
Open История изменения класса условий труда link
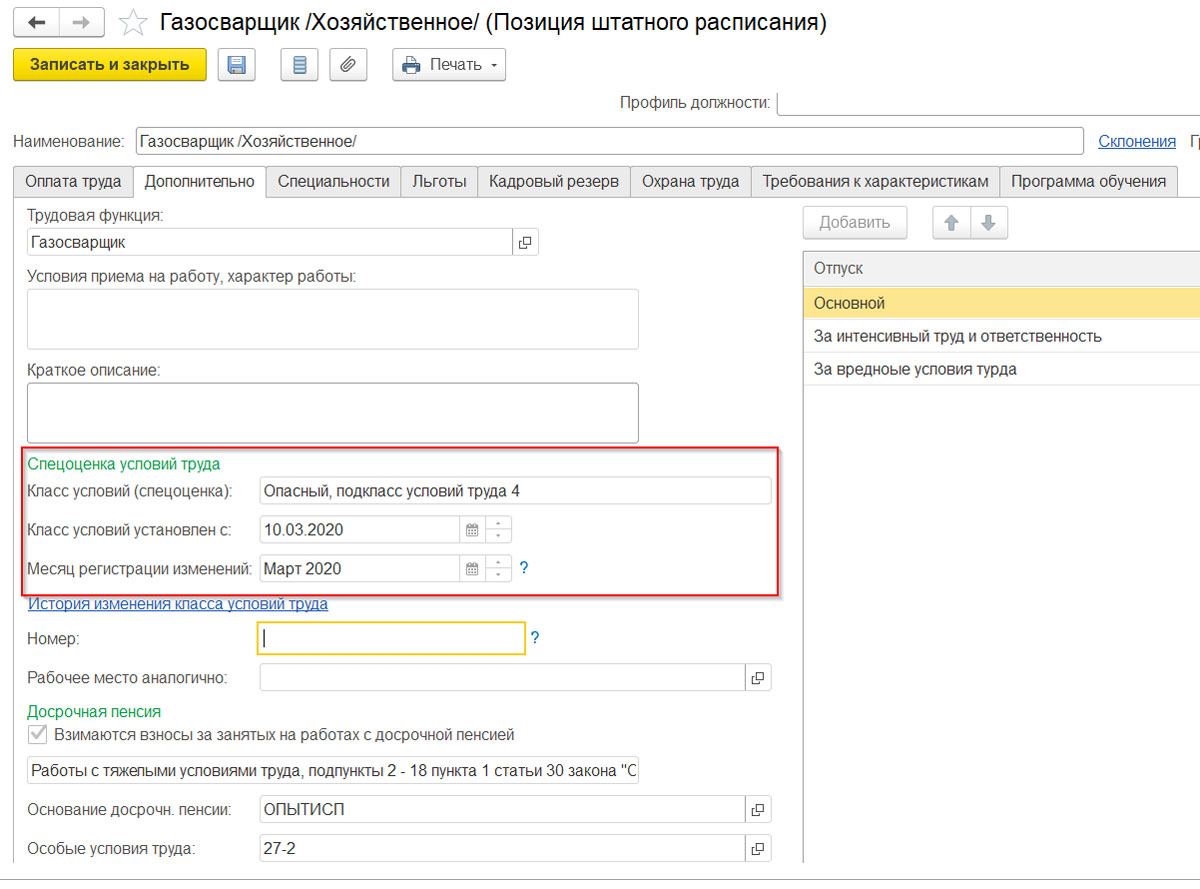click(x=178, y=604)
